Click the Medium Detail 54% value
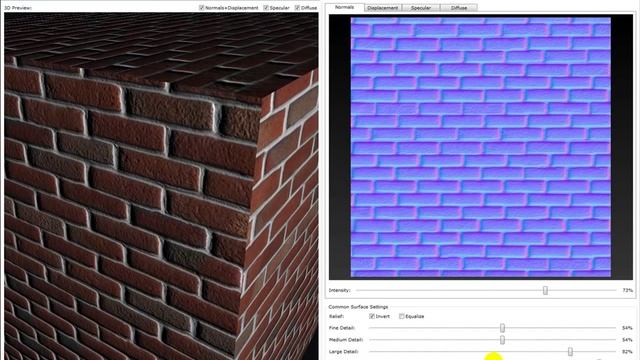640x360 pixels. (x=627, y=340)
